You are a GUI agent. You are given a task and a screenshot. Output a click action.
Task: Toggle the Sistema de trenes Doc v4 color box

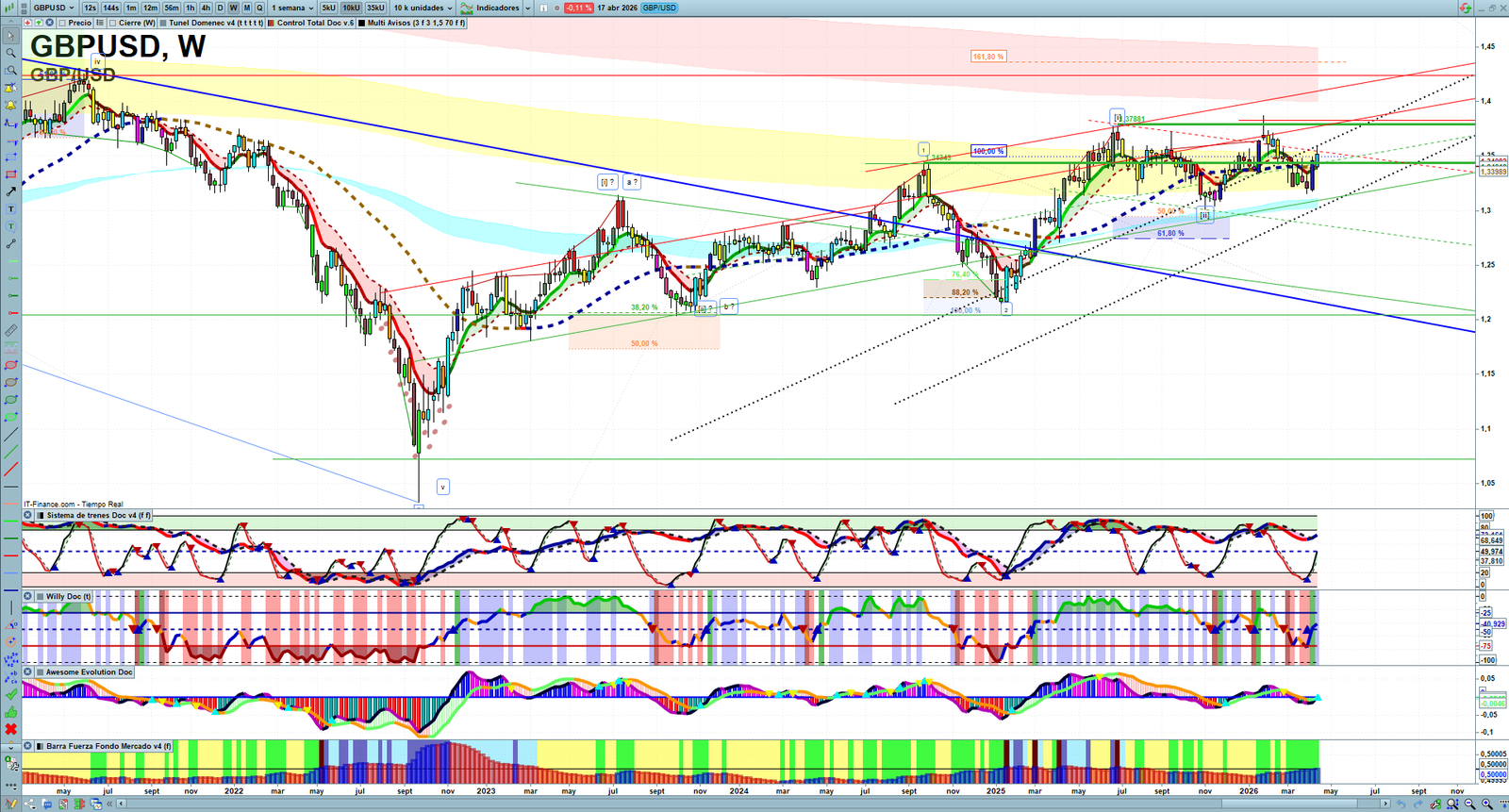pyautogui.click(x=41, y=516)
